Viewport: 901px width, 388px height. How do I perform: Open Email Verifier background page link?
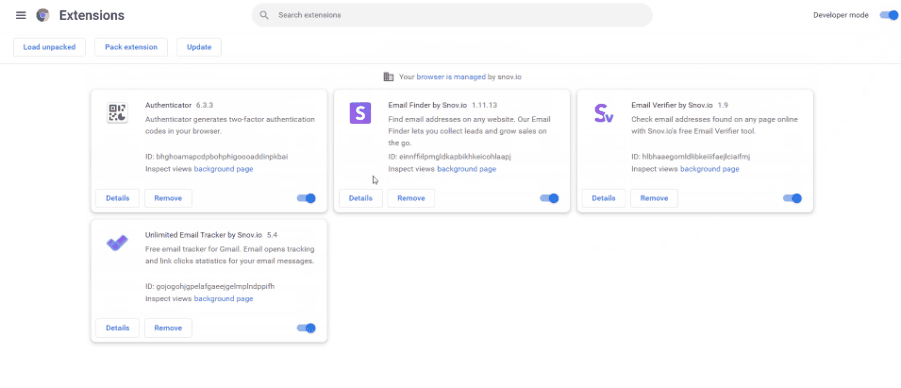710,169
